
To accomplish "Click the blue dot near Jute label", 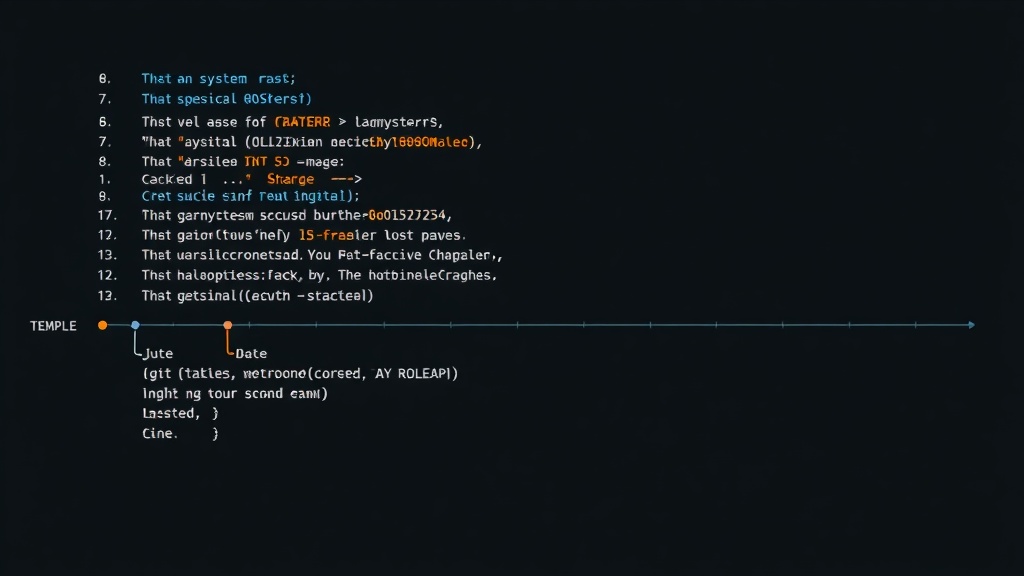I will tap(136, 324).
